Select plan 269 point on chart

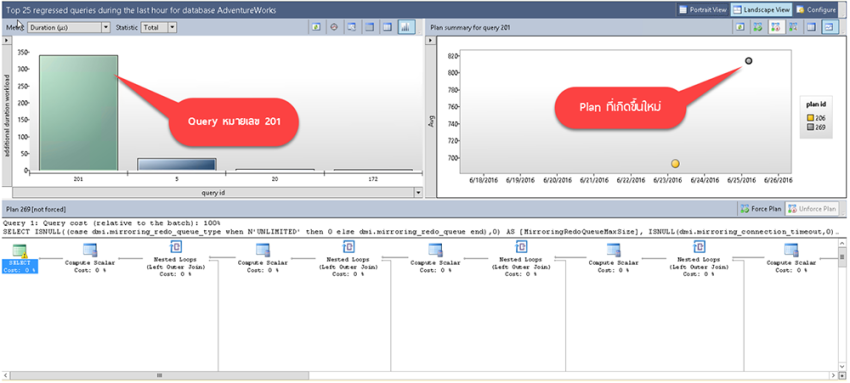click(749, 61)
